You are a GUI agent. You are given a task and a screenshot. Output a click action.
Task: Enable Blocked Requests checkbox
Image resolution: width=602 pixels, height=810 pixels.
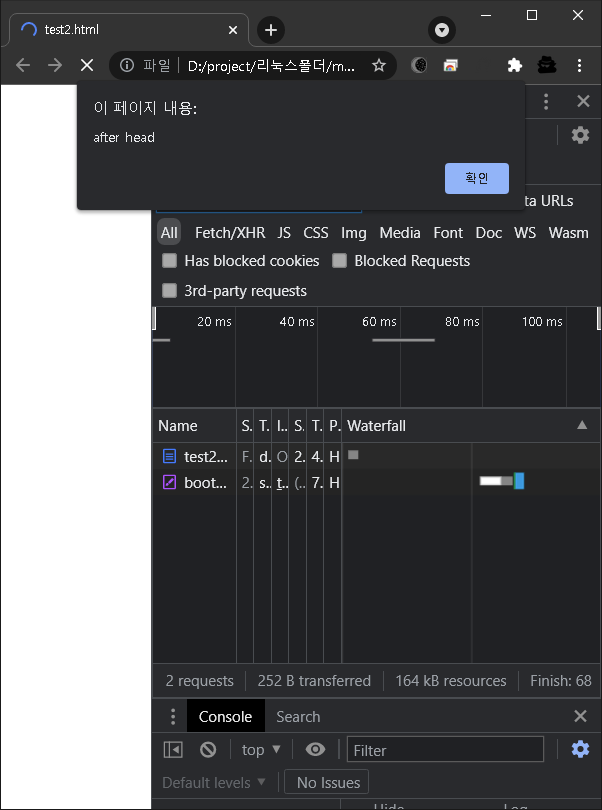tap(340, 261)
